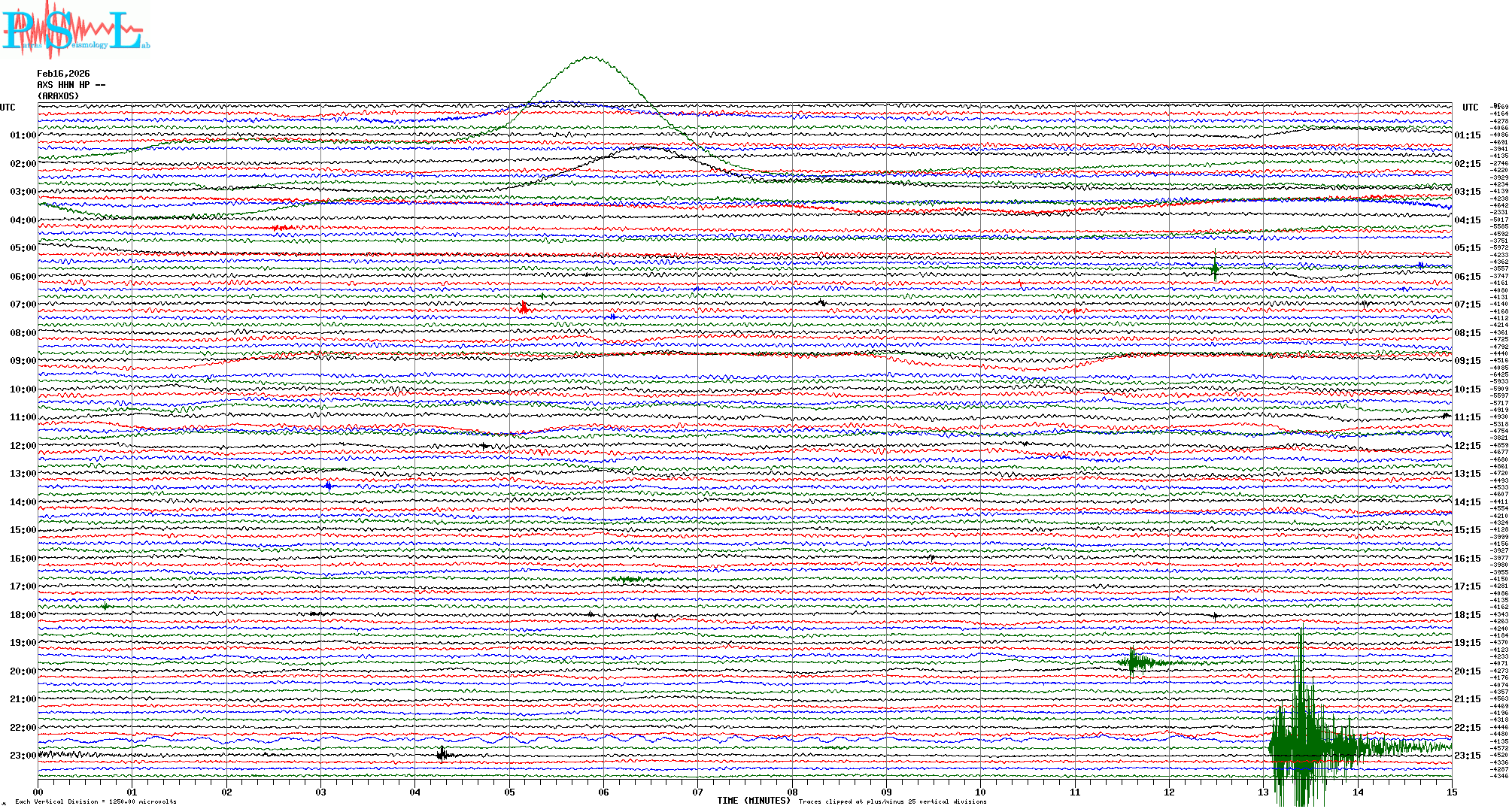Viewport: 1512px width, 812px height.
Task: Click the upper-right UTC label
Action: 1470,108
